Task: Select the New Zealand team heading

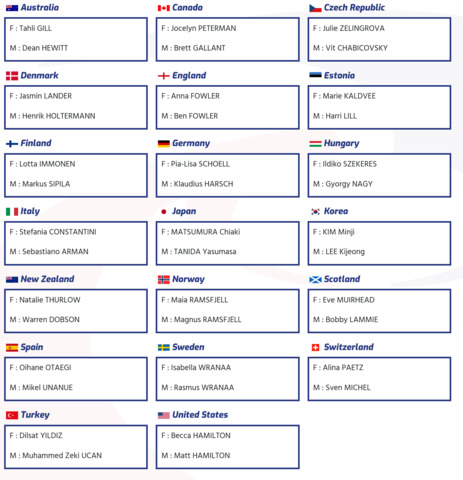Action: (x=47, y=279)
